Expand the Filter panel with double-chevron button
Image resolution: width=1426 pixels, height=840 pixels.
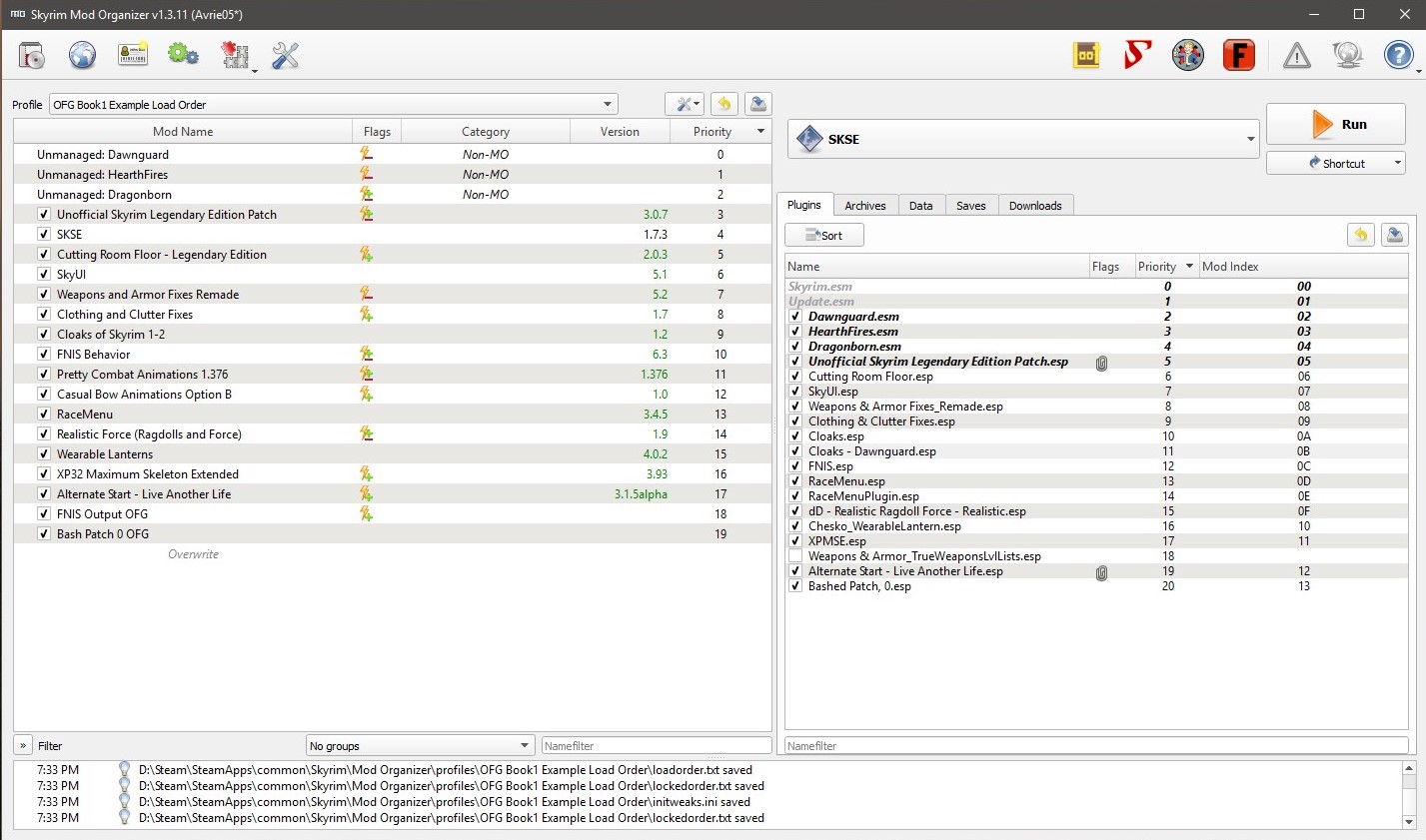[23, 745]
